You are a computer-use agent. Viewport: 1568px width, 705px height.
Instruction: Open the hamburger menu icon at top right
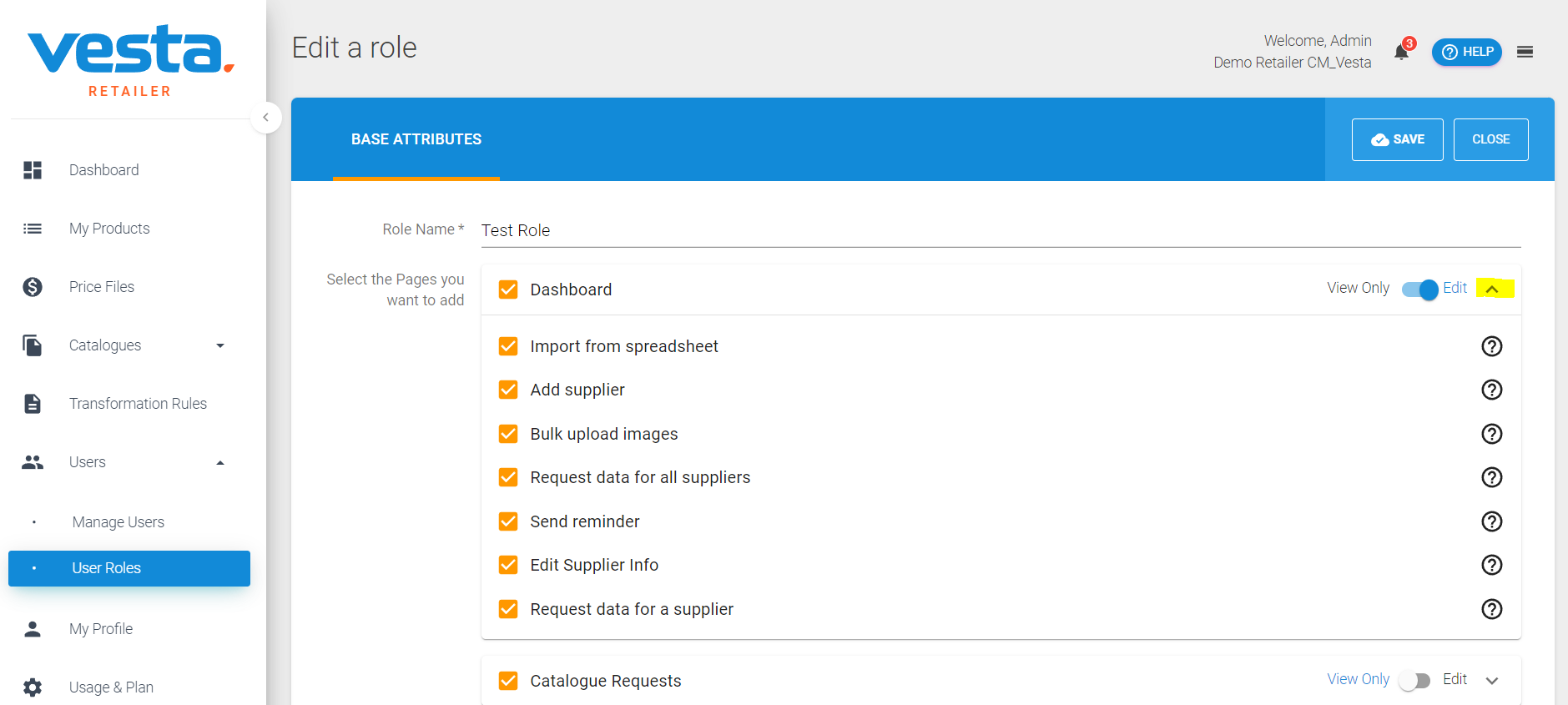1525,52
